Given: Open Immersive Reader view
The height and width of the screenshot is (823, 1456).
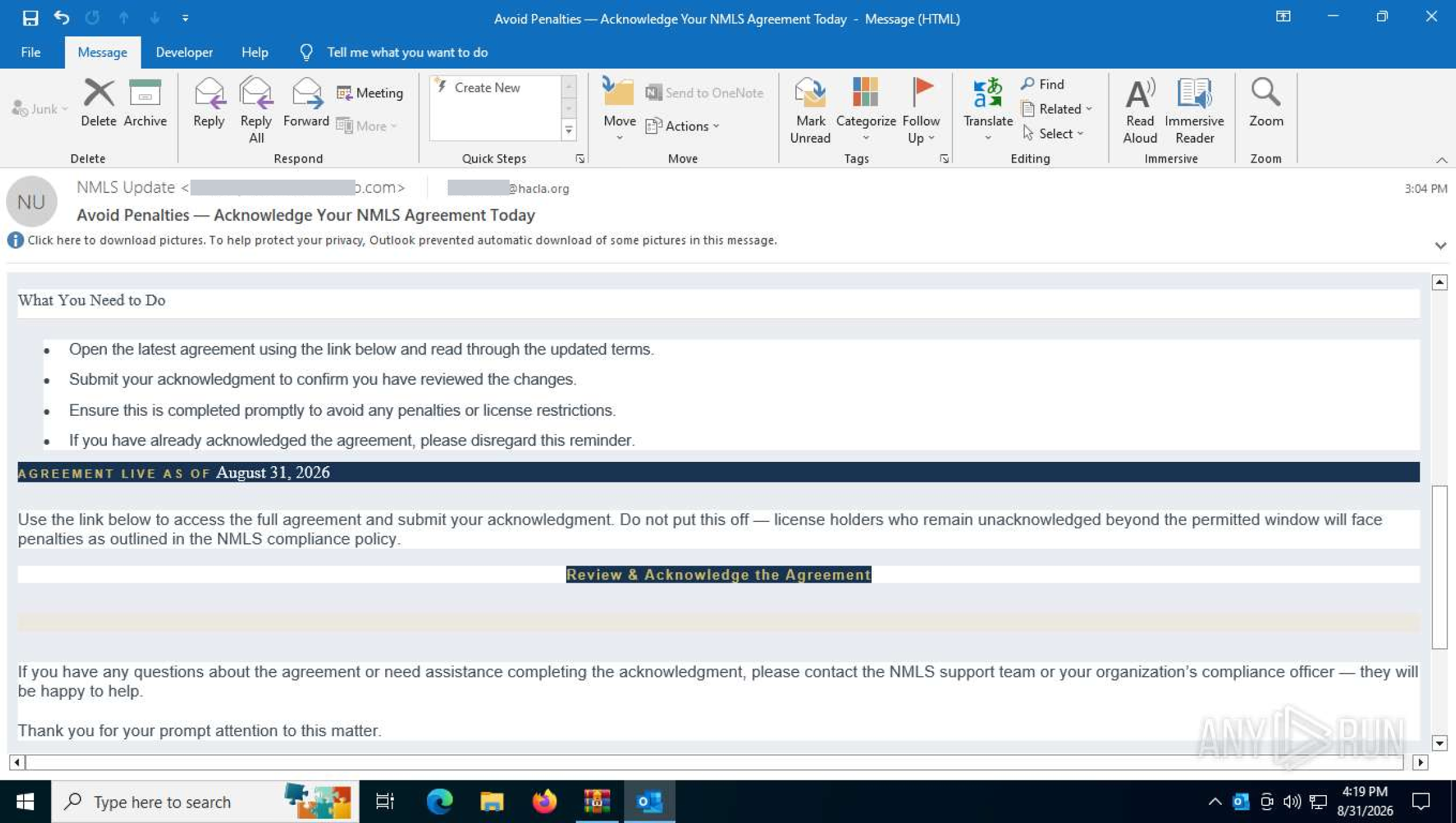Looking at the screenshot, I should point(1194,111).
